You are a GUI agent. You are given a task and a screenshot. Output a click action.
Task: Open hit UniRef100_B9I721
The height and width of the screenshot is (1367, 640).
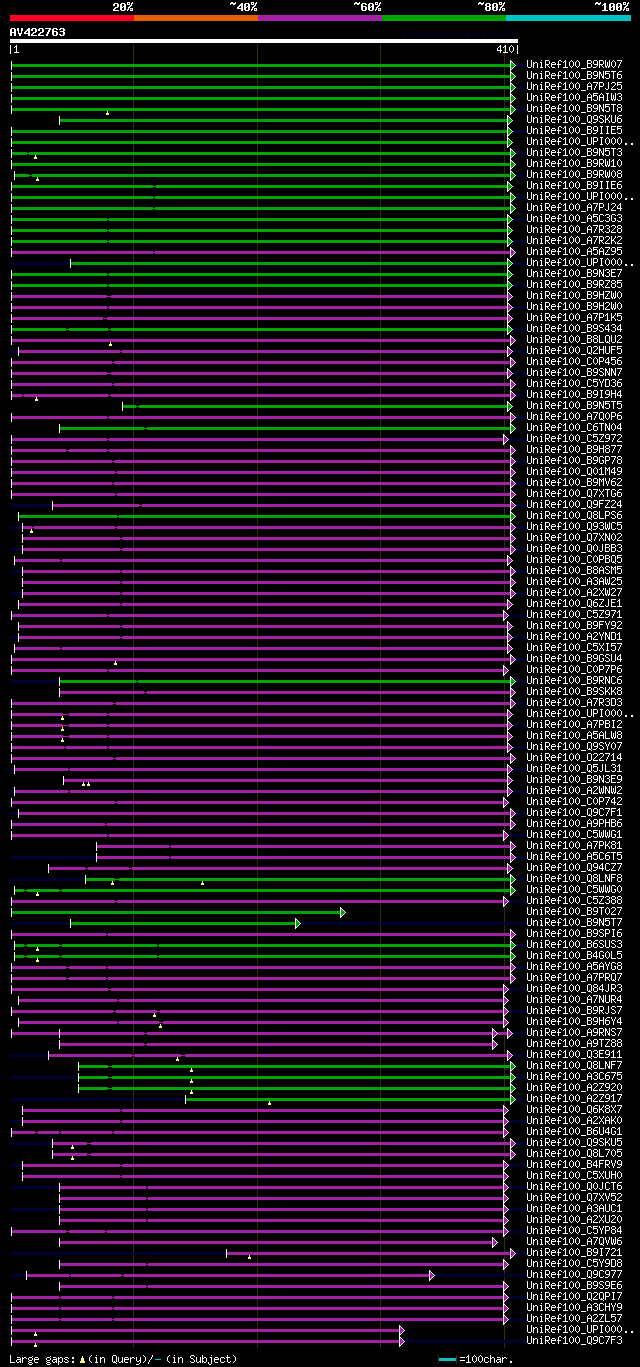pyautogui.click(x=574, y=1253)
